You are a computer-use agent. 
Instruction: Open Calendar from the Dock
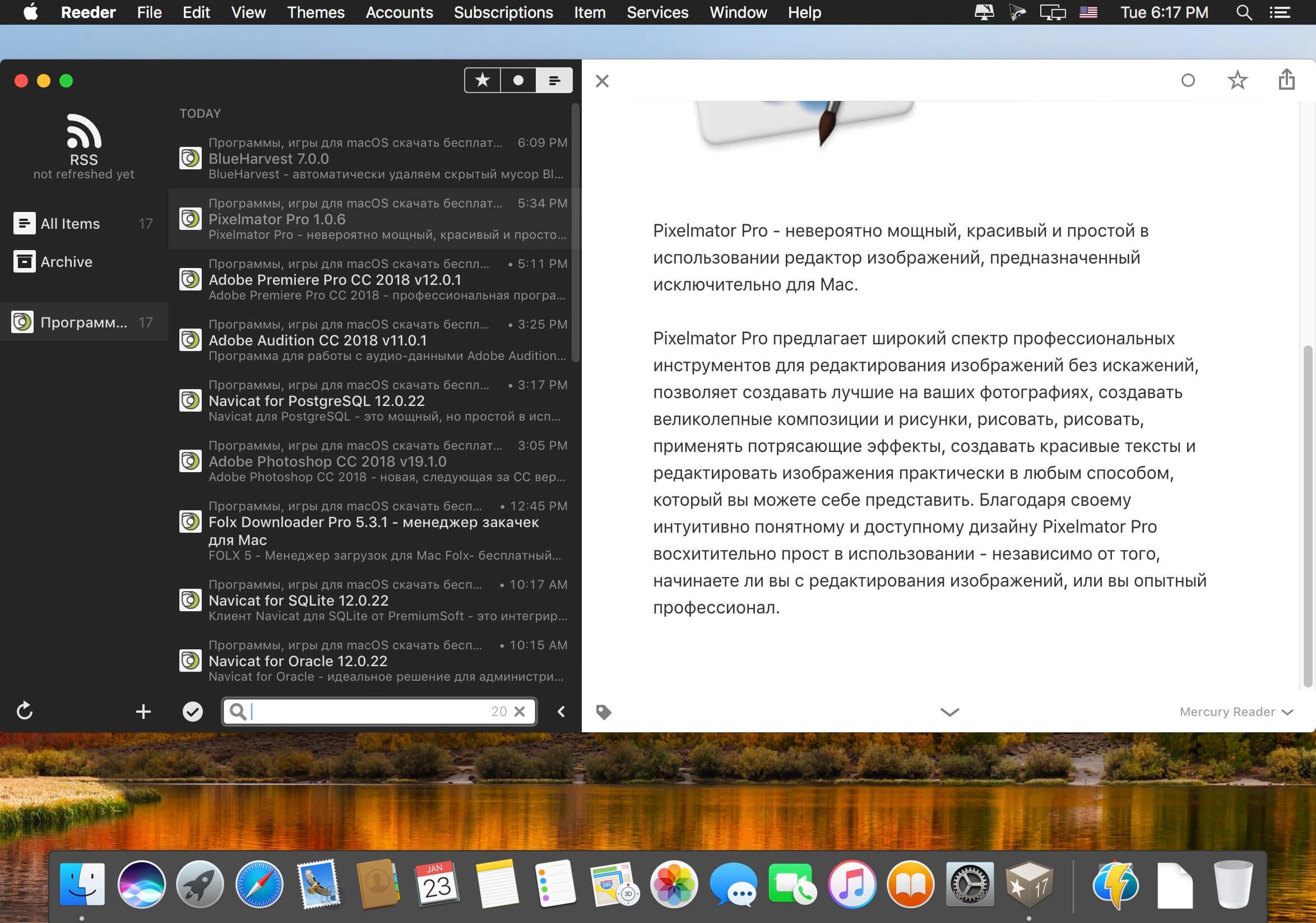(x=437, y=884)
